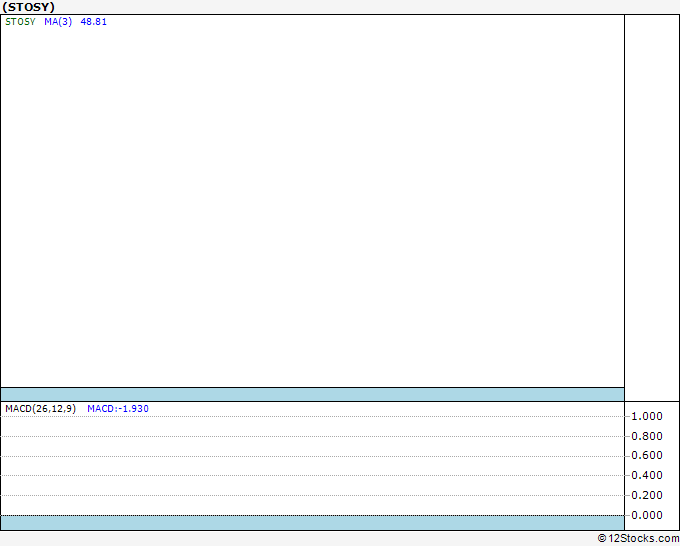Click the dotted gridline at the 0.400 level
Viewport: 680px width, 546px height.
click(312, 476)
